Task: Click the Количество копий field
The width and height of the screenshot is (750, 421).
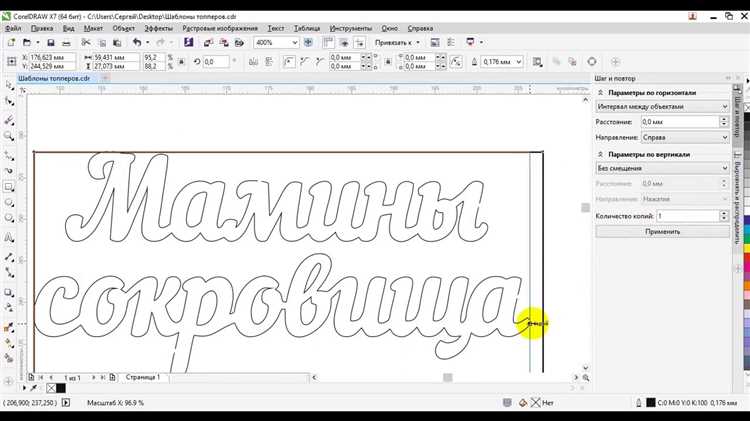Action: pos(688,216)
